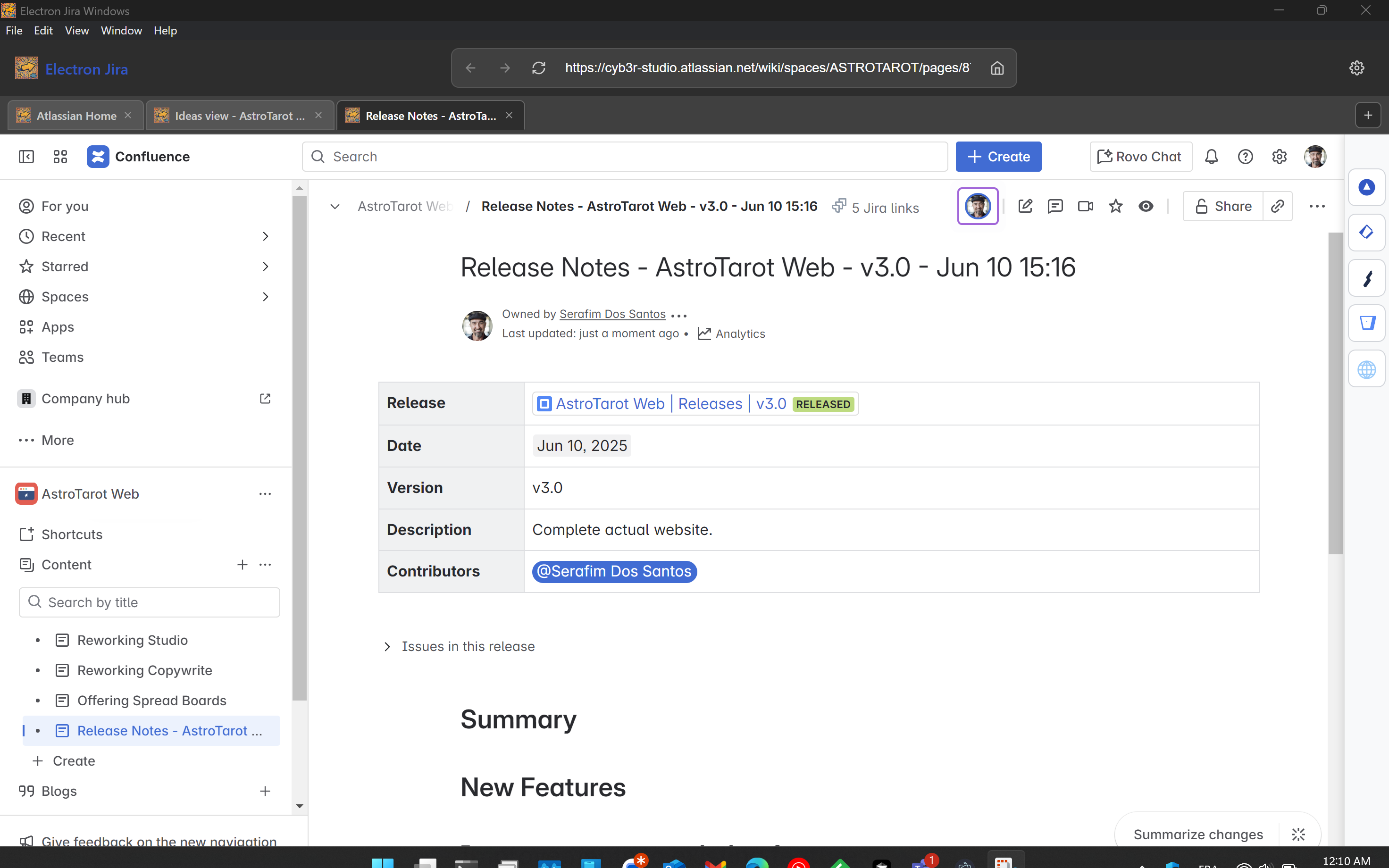
Task: Add a new tab with plus button
Action: coord(1368,116)
